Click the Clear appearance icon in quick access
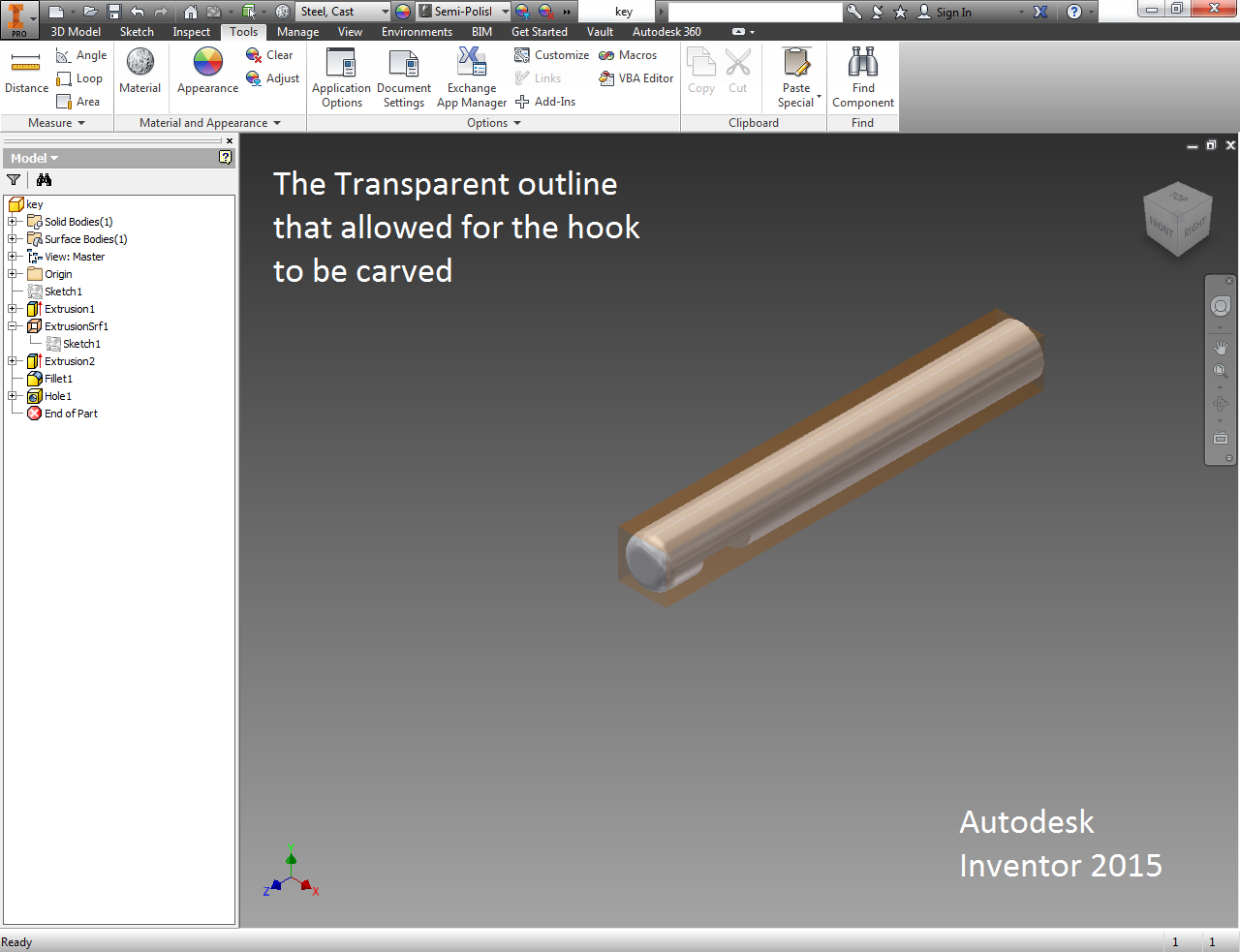The image size is (1240, 952). coord(545,12)
